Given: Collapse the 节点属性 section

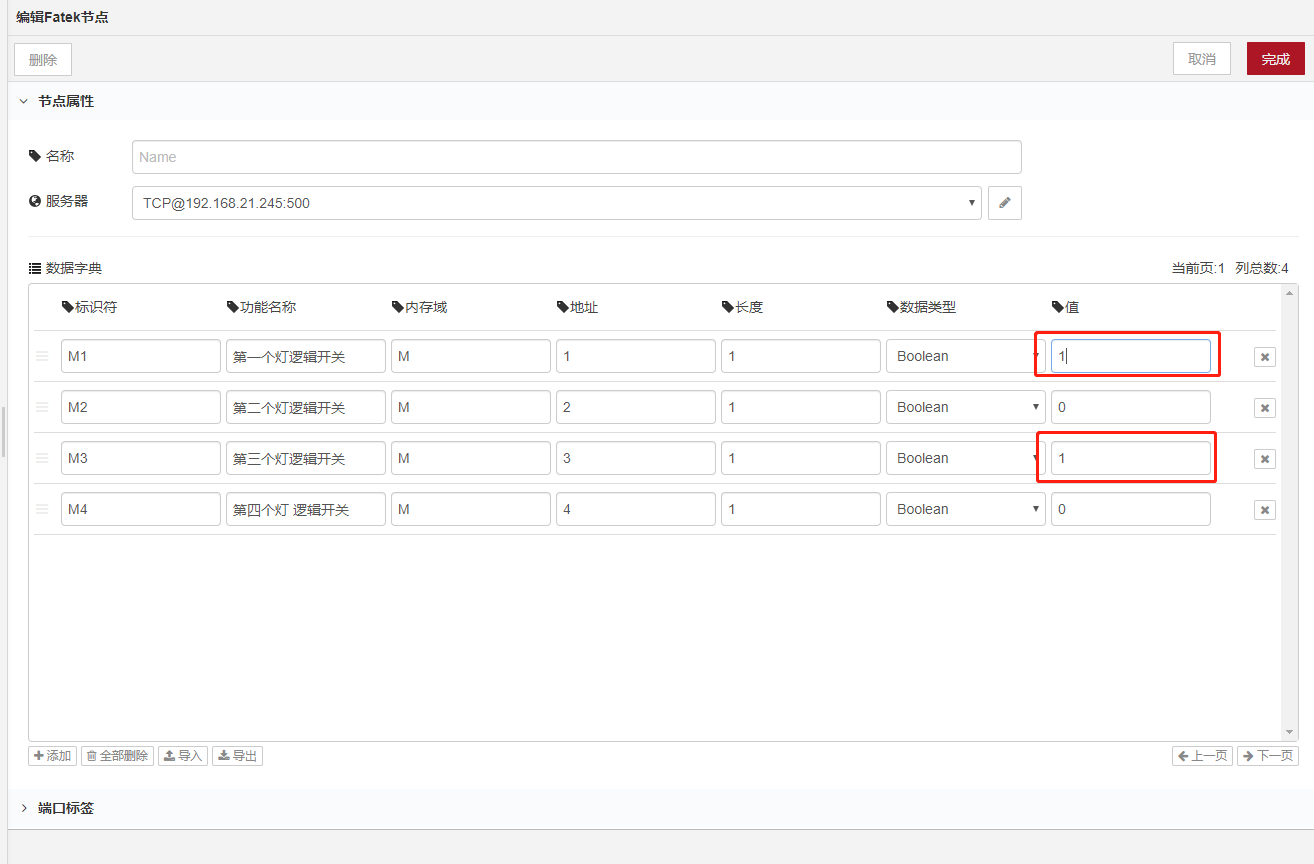Looking at the screenshot, I should point(24,101).
